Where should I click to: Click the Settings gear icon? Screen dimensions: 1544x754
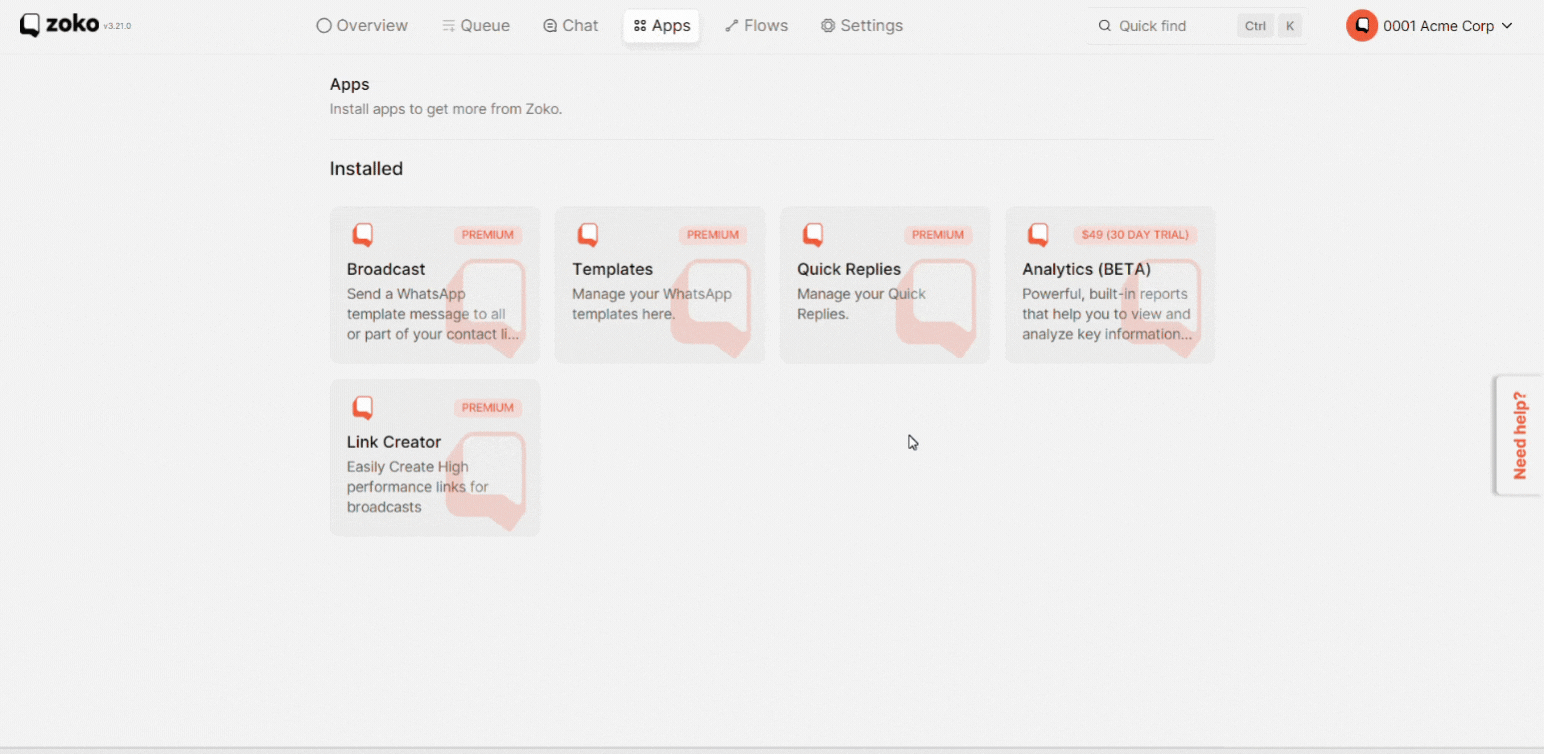click(828, 26)
